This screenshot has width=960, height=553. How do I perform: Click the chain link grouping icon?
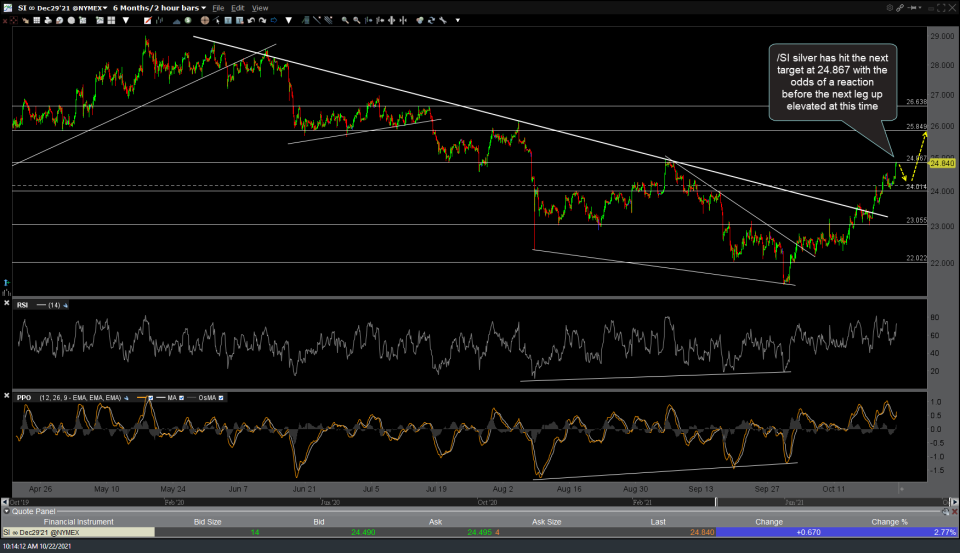click(899, 8)
